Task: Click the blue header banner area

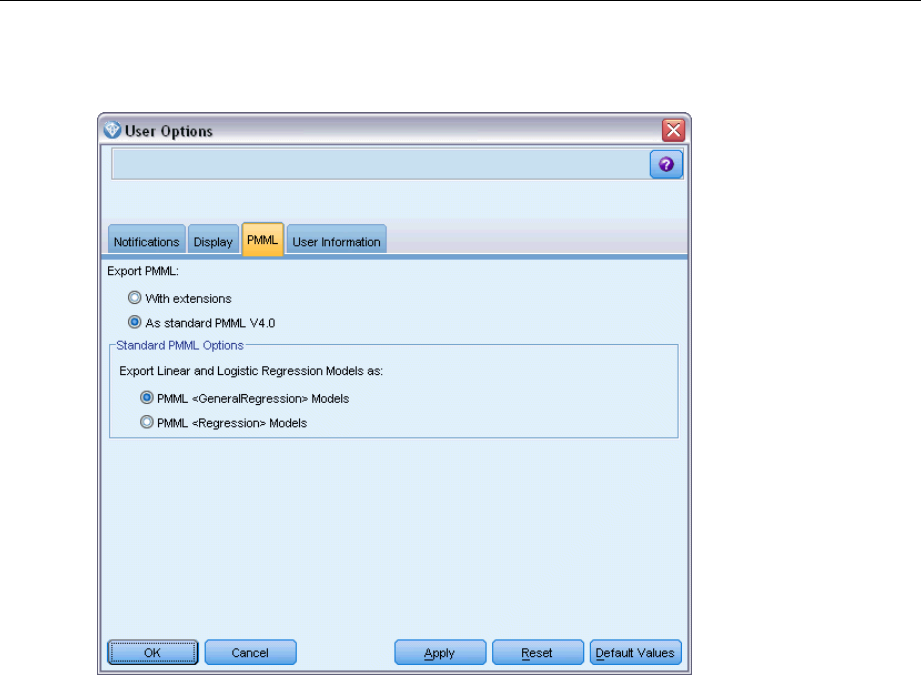Action: point(378,165)
